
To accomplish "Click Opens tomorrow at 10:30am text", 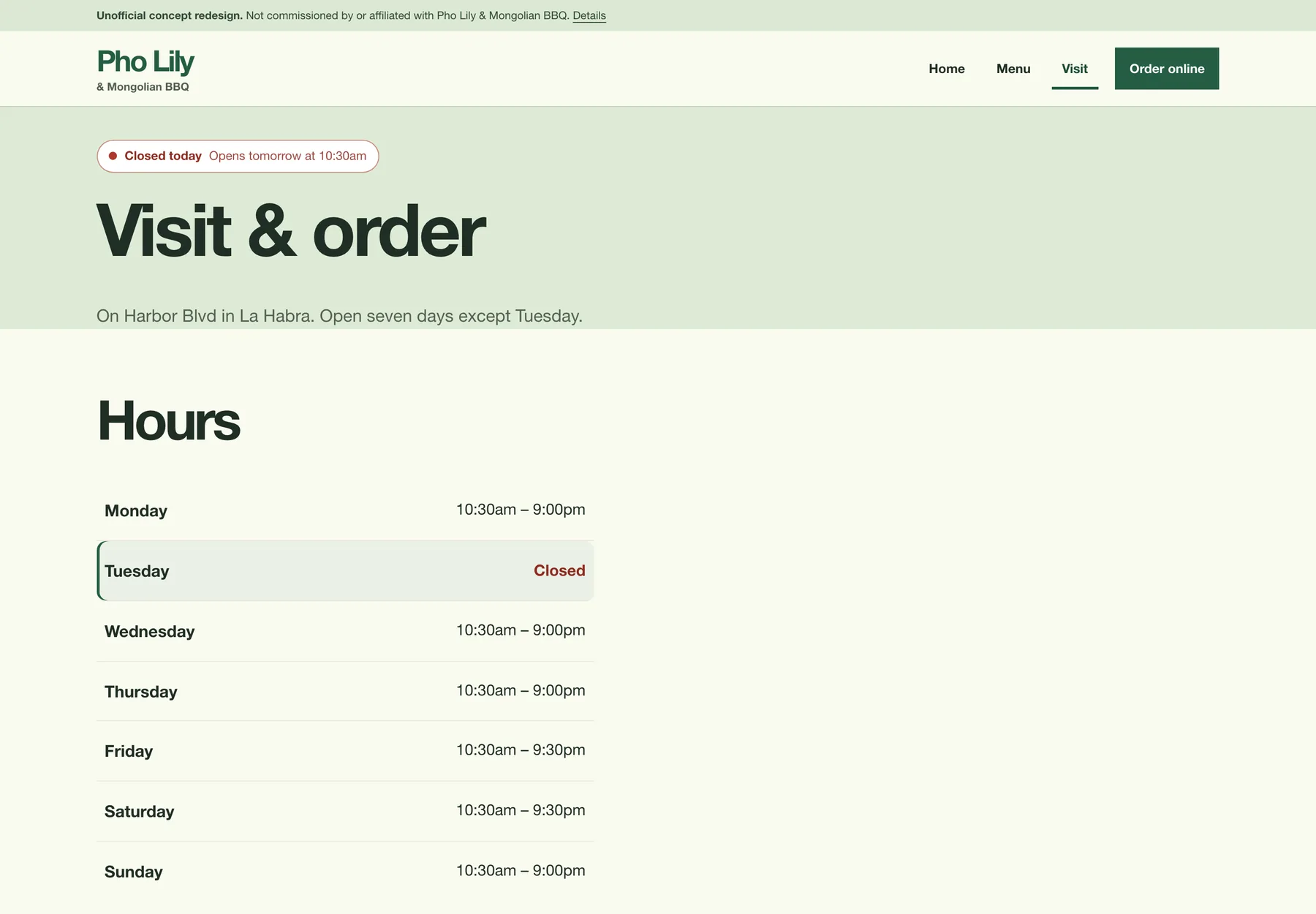I will (288, 156).
